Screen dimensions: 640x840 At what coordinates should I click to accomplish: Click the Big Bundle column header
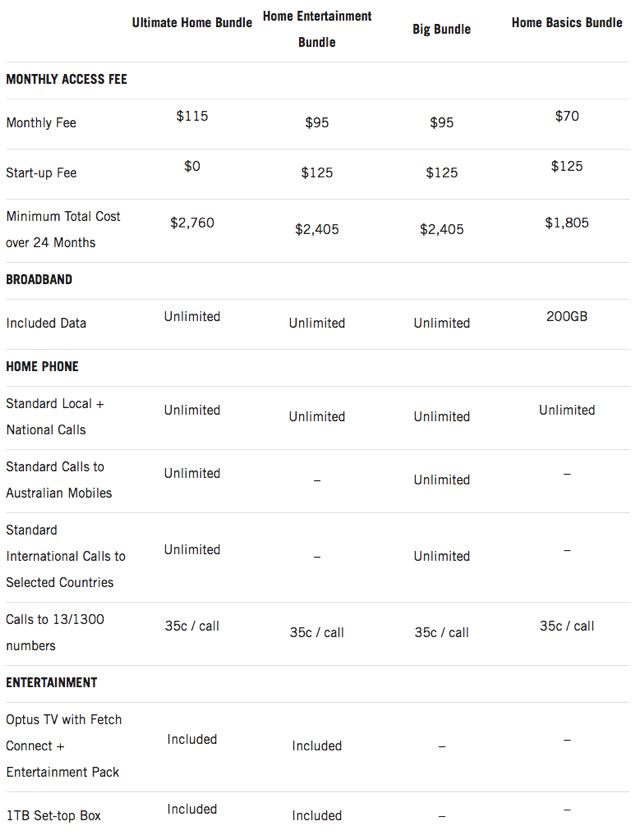coord(441,29)
